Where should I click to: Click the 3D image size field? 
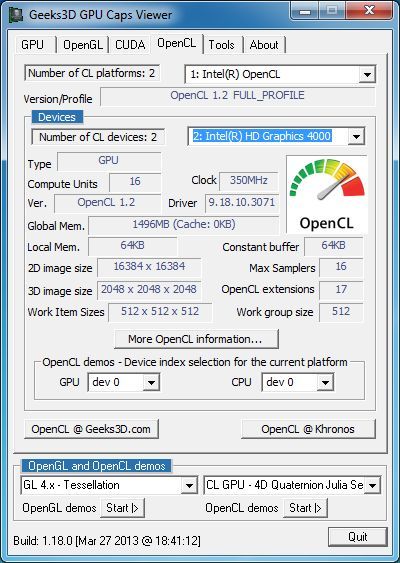[149, 290]
